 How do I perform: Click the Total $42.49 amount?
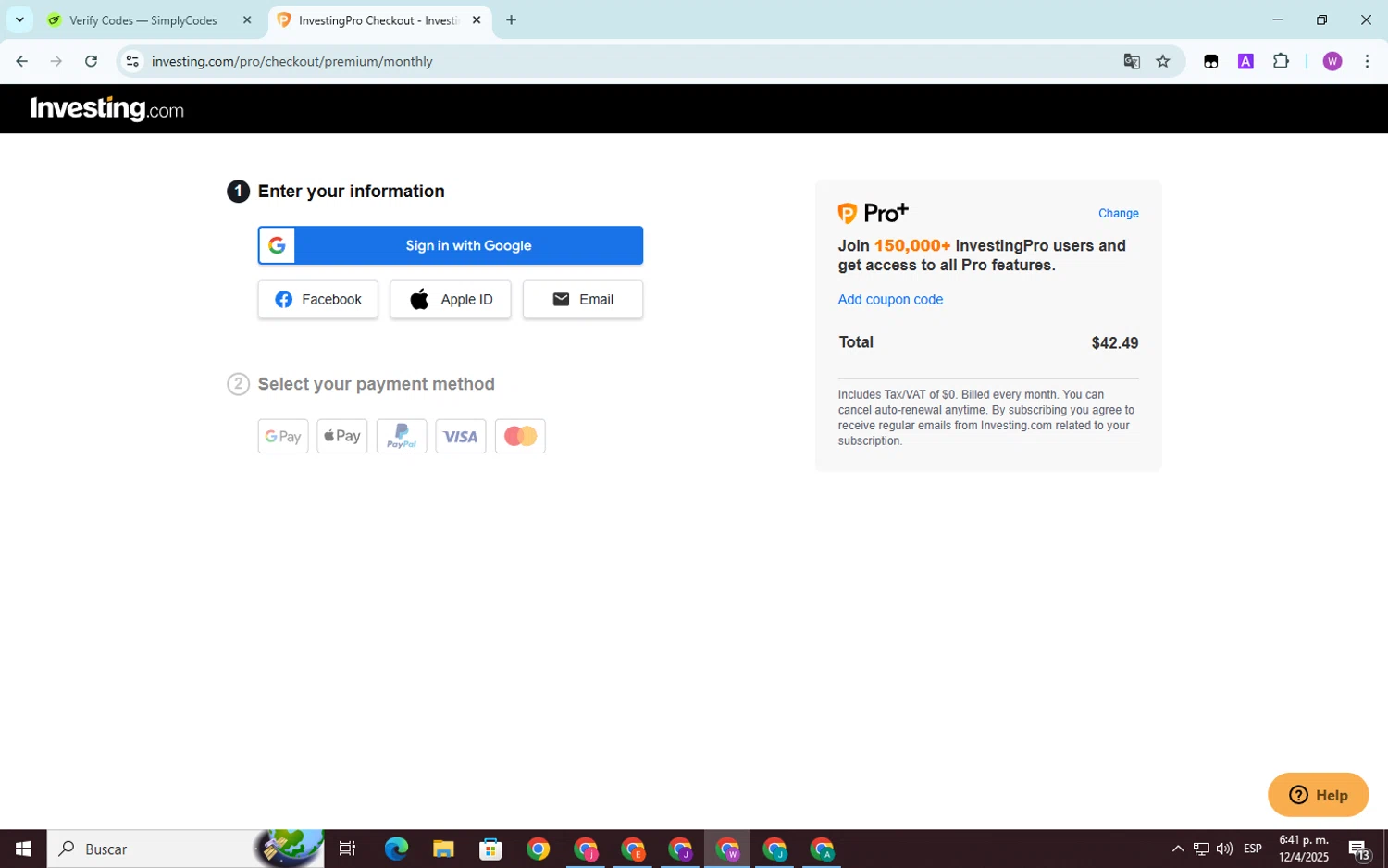click(1115, 342)
